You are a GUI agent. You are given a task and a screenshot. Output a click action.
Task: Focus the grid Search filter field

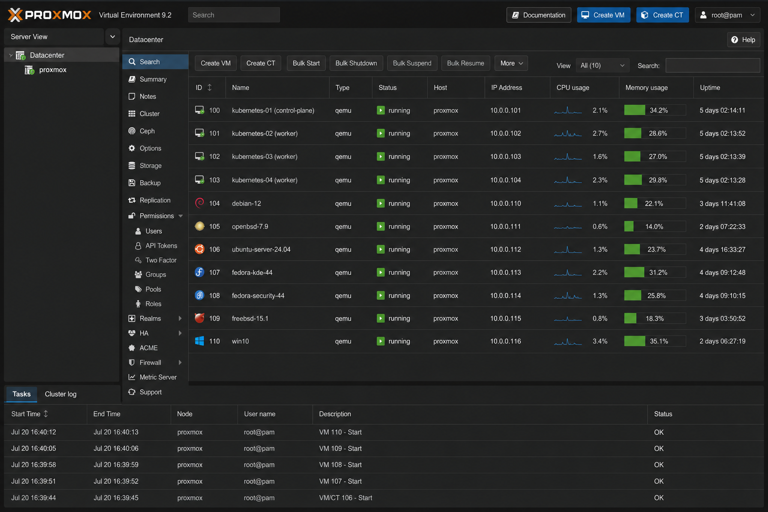point(712,66)
